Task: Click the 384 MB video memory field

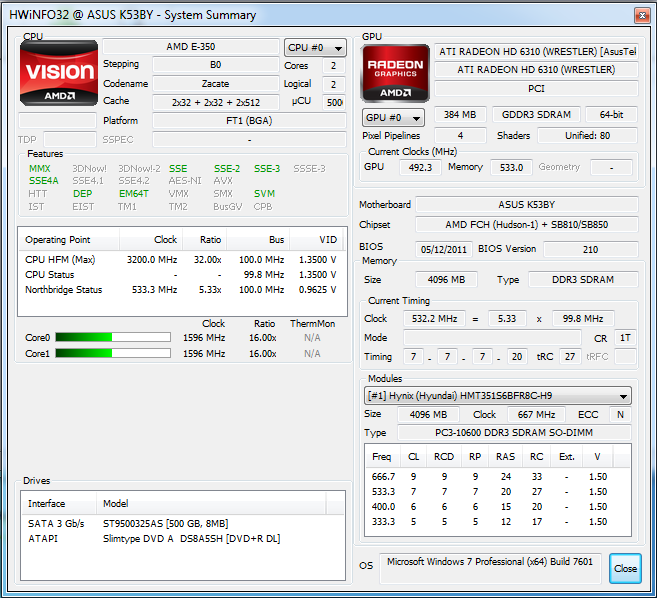Action: click(x=460, y=114)
